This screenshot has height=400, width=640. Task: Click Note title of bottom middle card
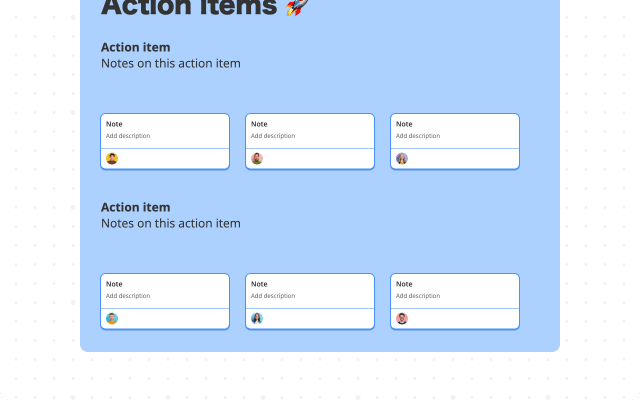(x=259, y=284)
